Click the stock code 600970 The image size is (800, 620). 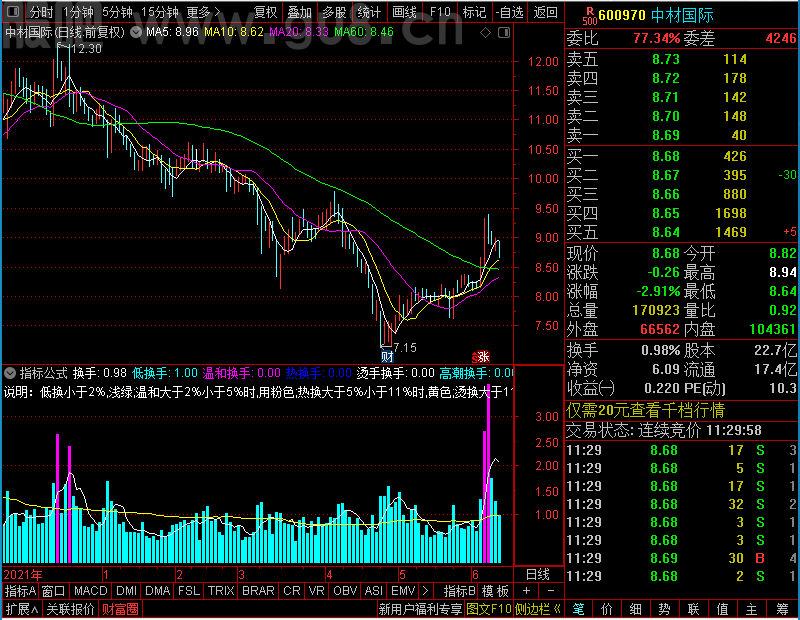pyautogui.click(x=622, y=15)
